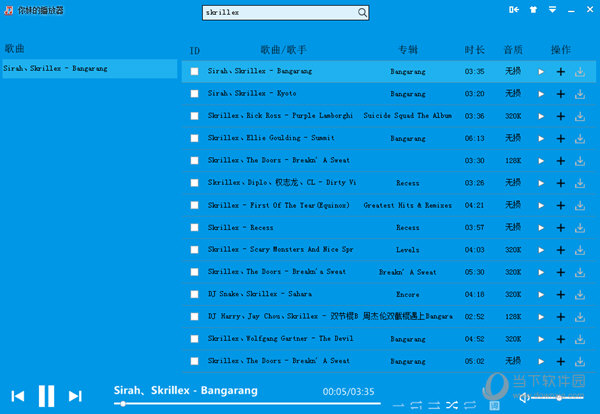The width and height of the screenshot is (600, 414).
Task: Play DJ Snake, Skrillex - Sahara
Action: point(541,295)
